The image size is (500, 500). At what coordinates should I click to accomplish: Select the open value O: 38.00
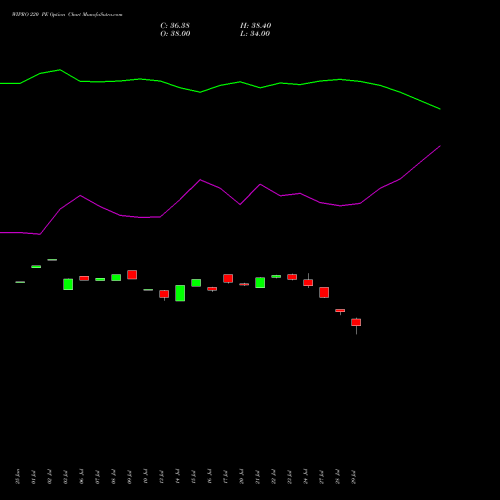(175, 34)
